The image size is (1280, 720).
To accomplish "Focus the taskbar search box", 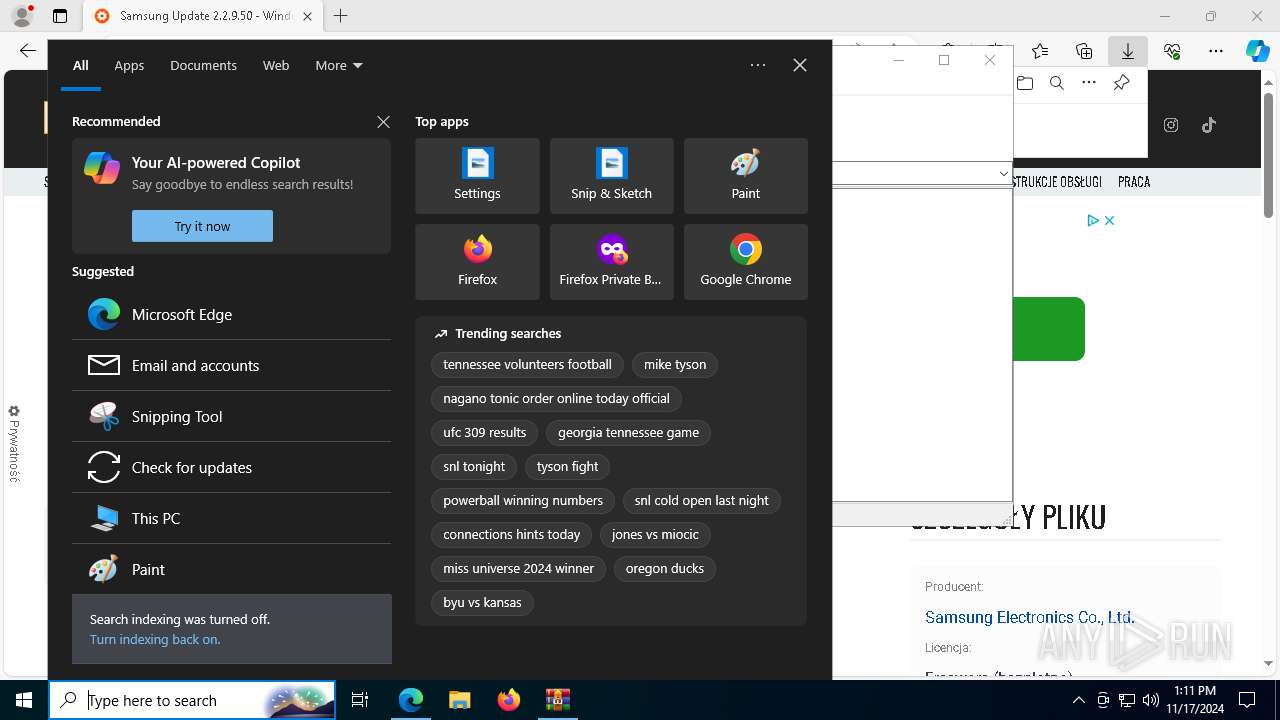I will coord(192,700).
